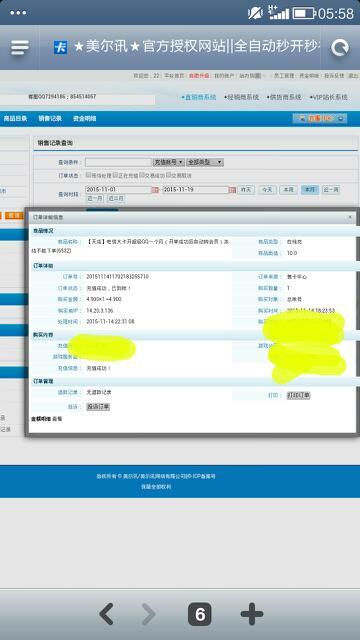The height and width of the screenshot is (640, 360).
Task: Tap the battery indicator in status bar
Action: [304, 13]
